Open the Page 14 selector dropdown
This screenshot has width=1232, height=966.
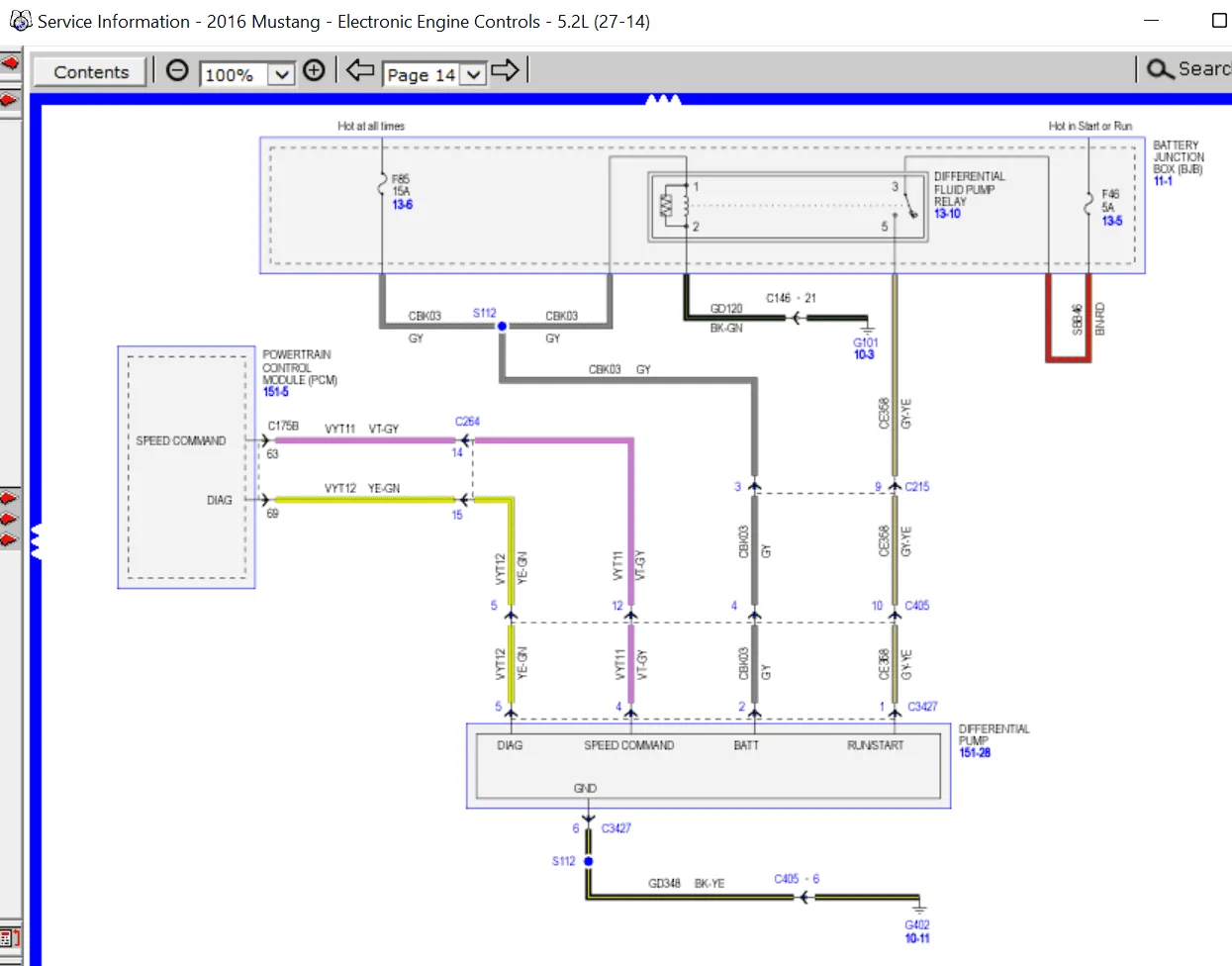tap(474, 74)
